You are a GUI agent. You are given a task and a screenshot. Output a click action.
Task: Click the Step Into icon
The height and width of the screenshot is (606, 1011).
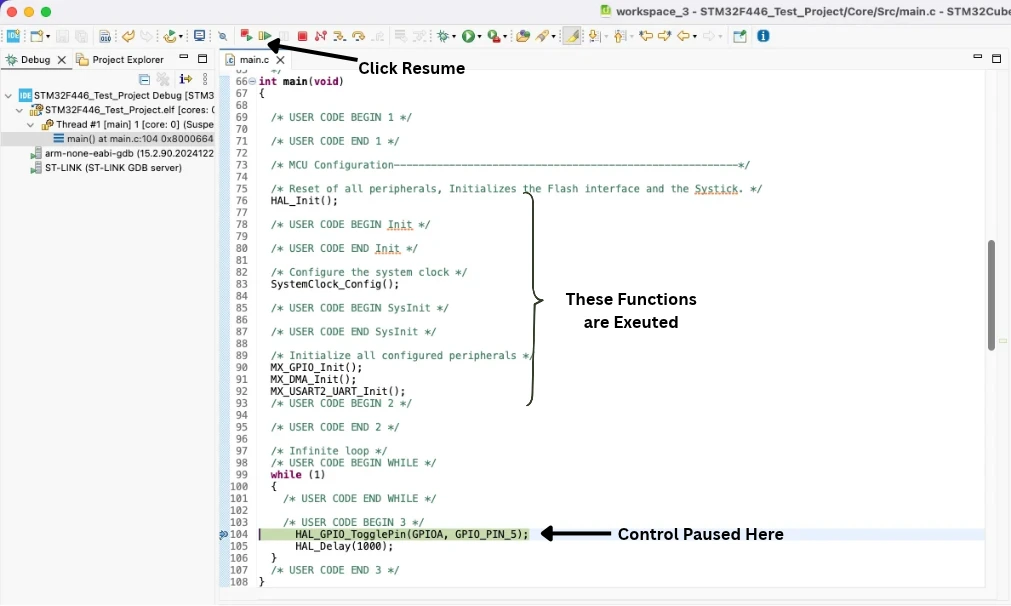pos(339,36)
